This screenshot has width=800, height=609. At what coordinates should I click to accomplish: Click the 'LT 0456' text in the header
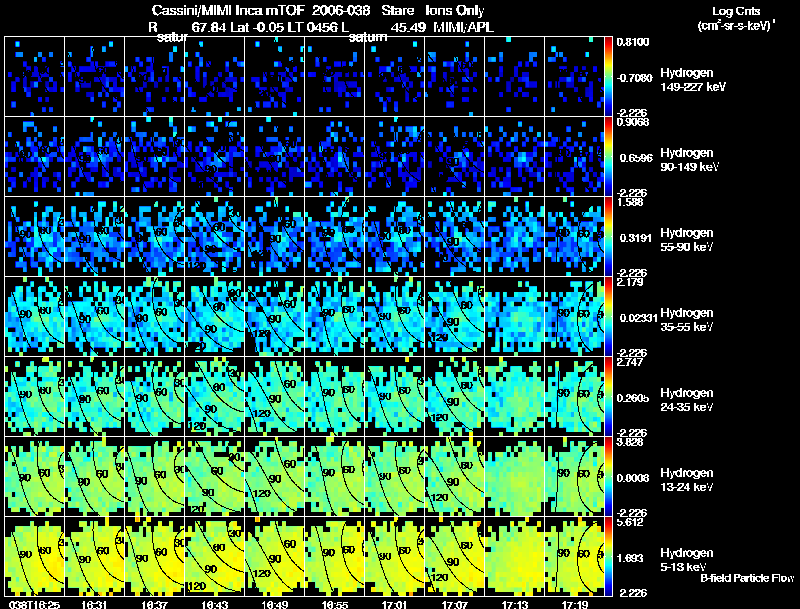311,28
